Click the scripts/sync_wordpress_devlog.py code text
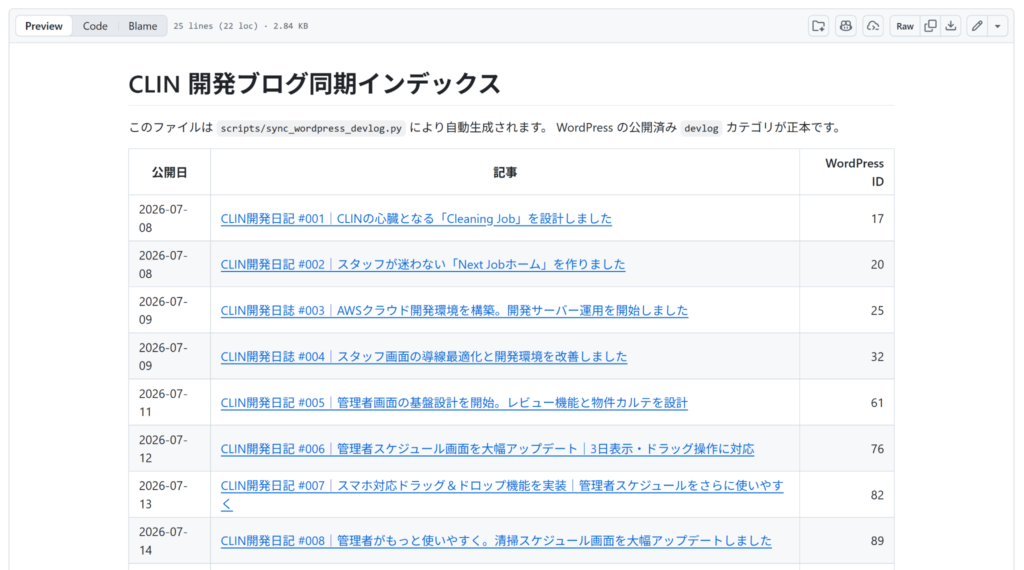Viewport: 1024px width, 570px height. (311, 128)
